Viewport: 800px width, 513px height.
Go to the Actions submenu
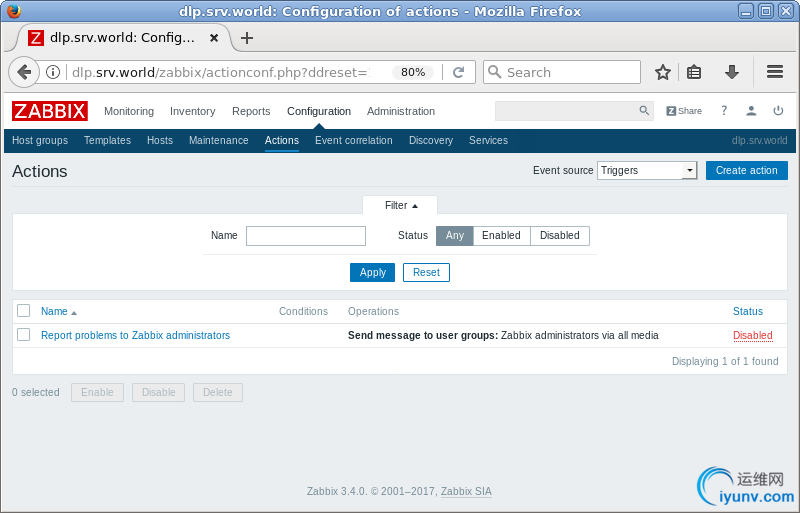282,140
